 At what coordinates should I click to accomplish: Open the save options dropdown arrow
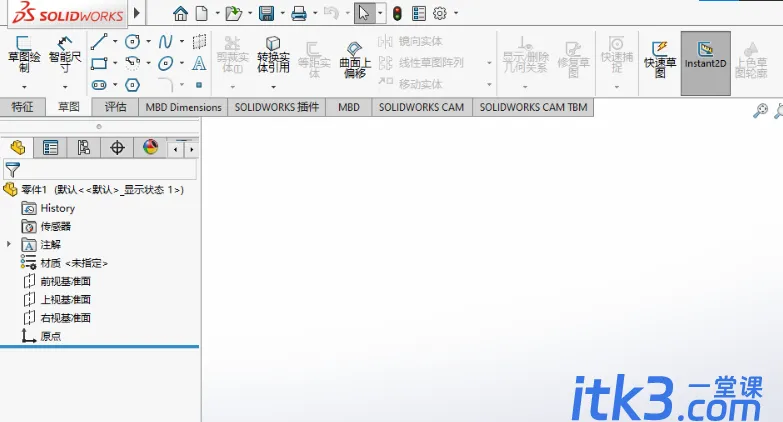pyautogui.click(x=282, y=13)
